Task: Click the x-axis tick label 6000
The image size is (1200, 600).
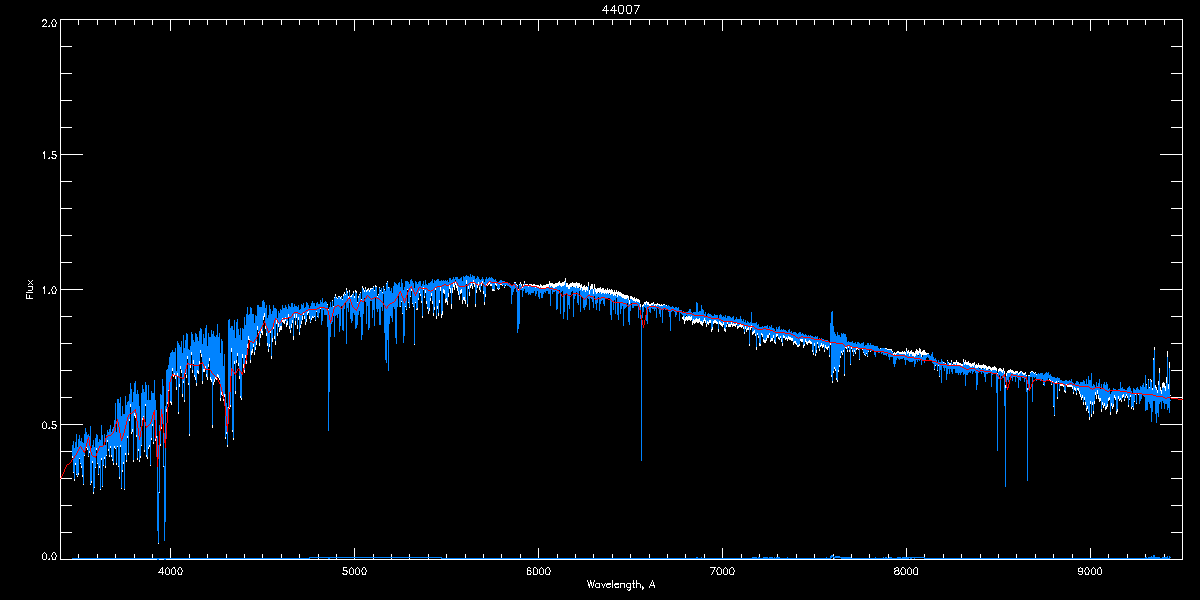Action: 538,572
